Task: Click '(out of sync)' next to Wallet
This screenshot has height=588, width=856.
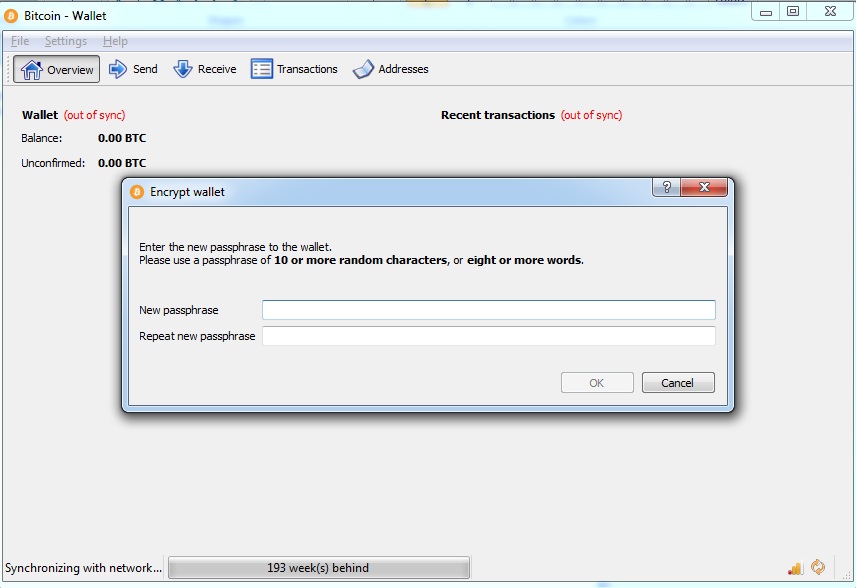Action: (94, 115)
